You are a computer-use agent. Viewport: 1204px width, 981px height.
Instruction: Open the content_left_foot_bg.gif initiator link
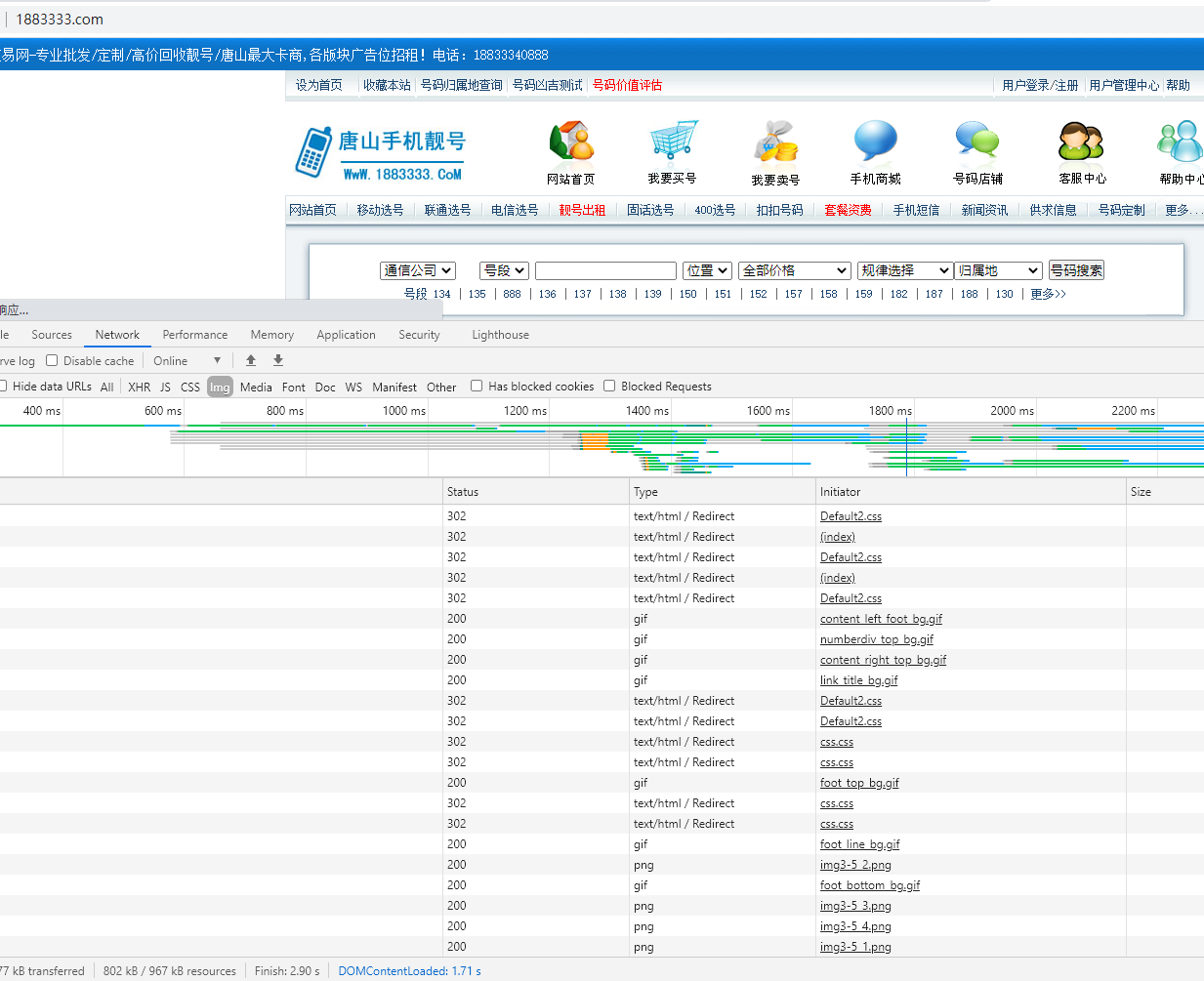tap(881, 619)
